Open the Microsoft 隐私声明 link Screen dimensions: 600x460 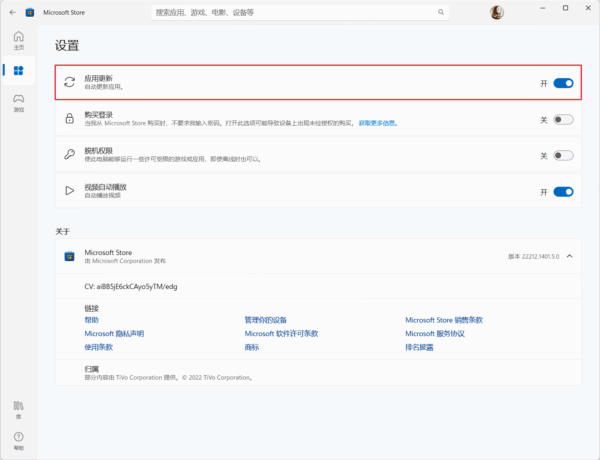[114, 333]
